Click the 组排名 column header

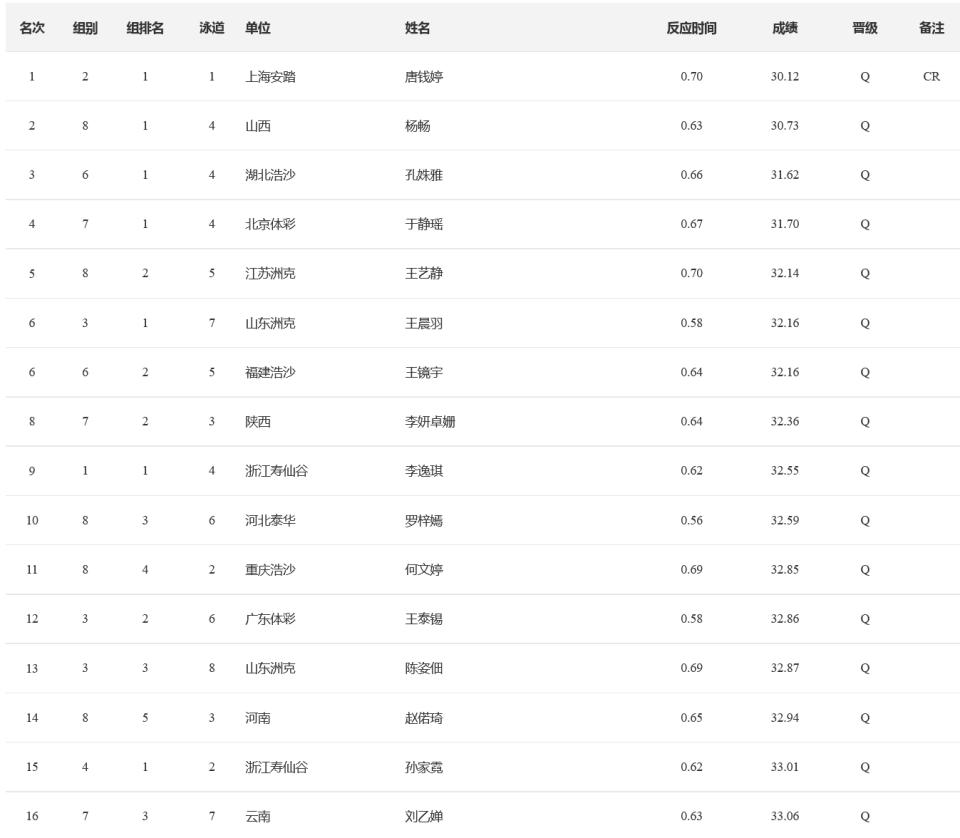pyautogui.click(x=145, y=28)
